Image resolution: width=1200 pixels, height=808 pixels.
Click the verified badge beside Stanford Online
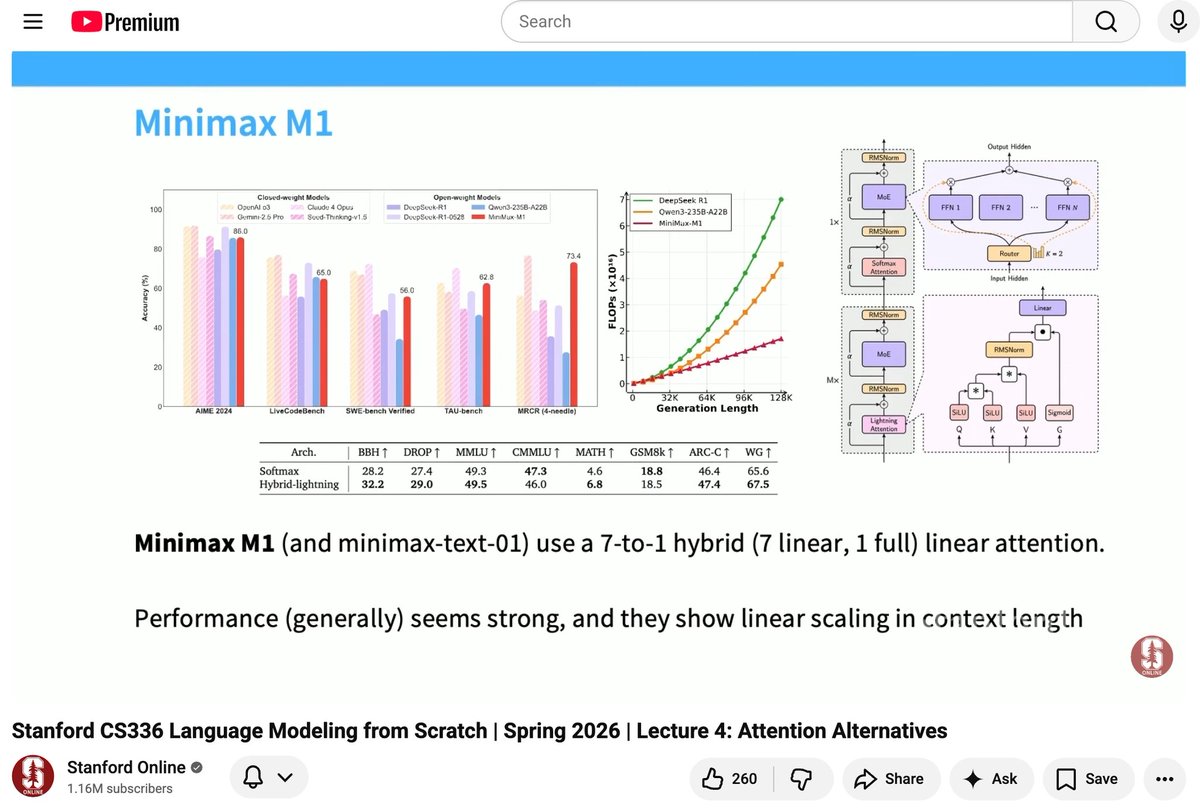(197, 768)
